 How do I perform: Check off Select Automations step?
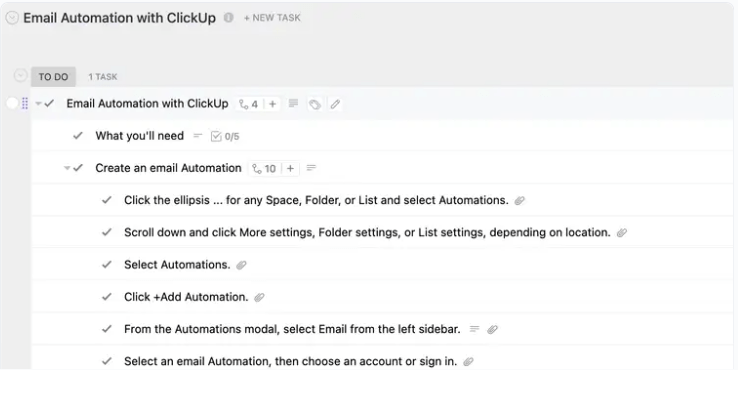107,265
